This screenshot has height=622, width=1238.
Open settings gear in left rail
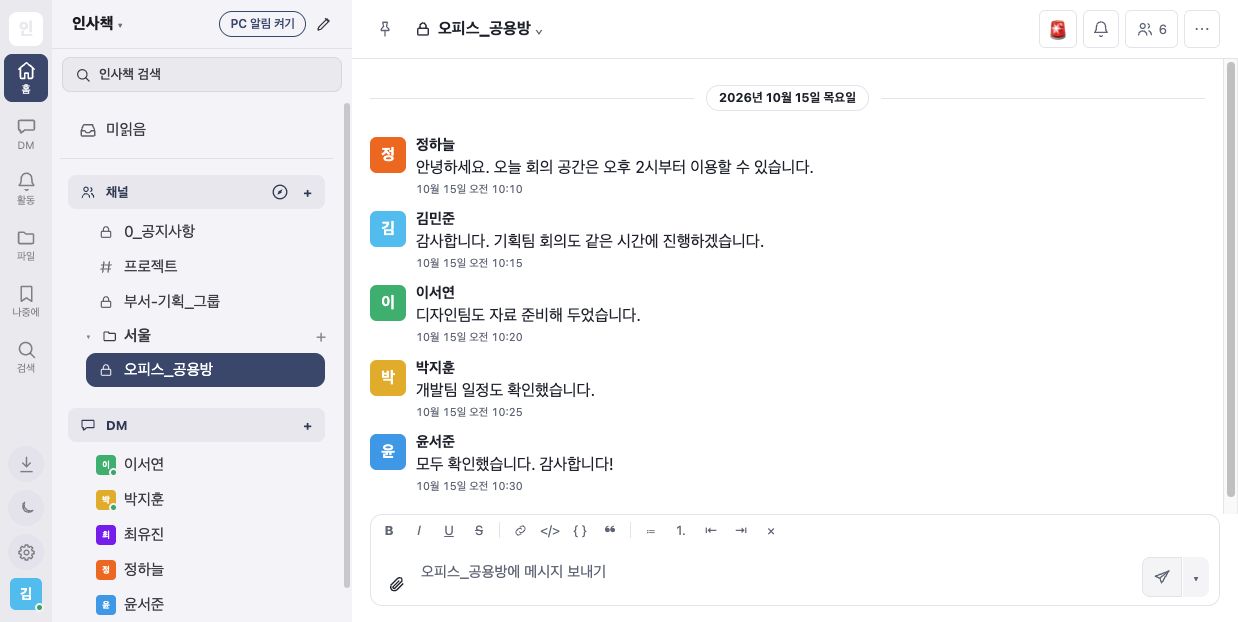point(26,552)
